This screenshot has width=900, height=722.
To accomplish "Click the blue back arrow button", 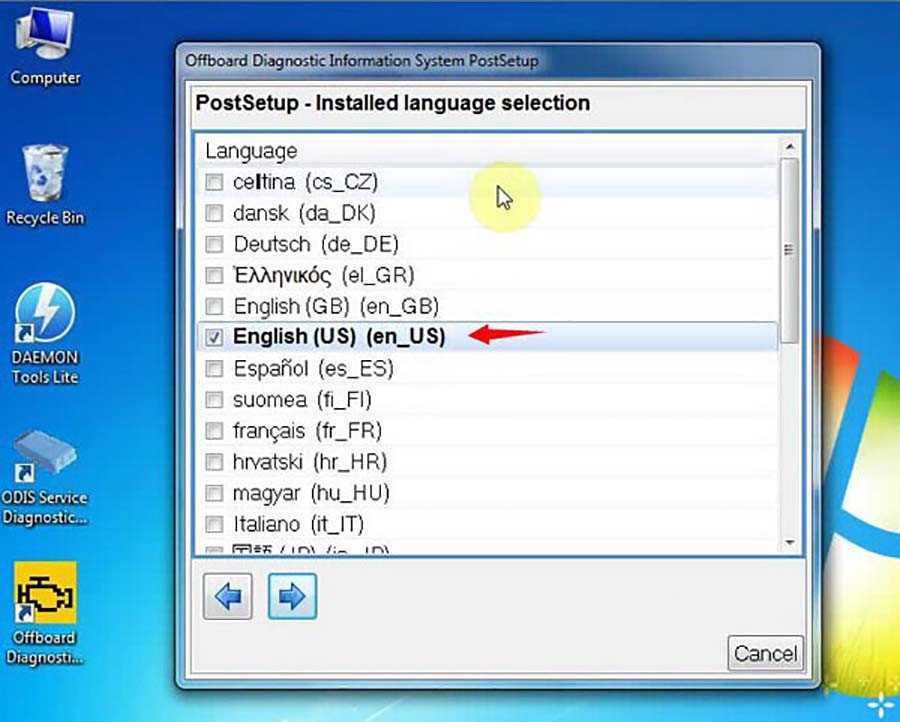I will click(x=227, y=597).
